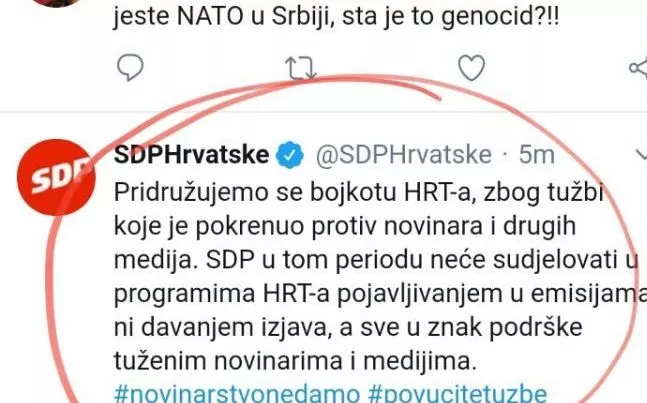Click the blue verified badge
The image size is (647, 403).
coord(290,155)
